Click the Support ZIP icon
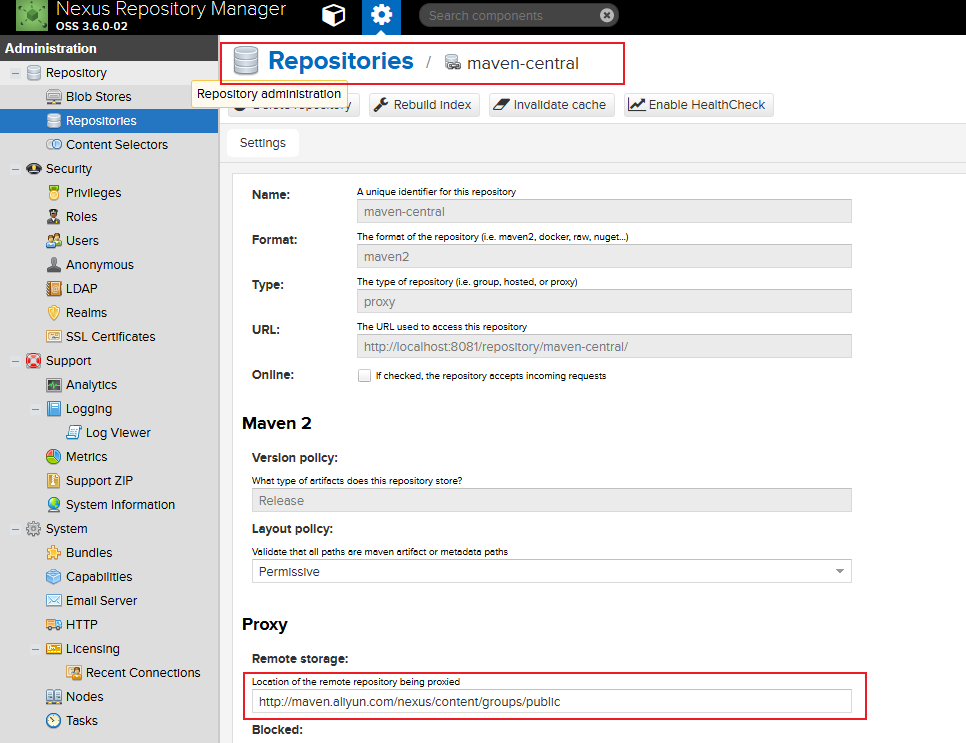966x743 pixels. click(x=54, y=481)
